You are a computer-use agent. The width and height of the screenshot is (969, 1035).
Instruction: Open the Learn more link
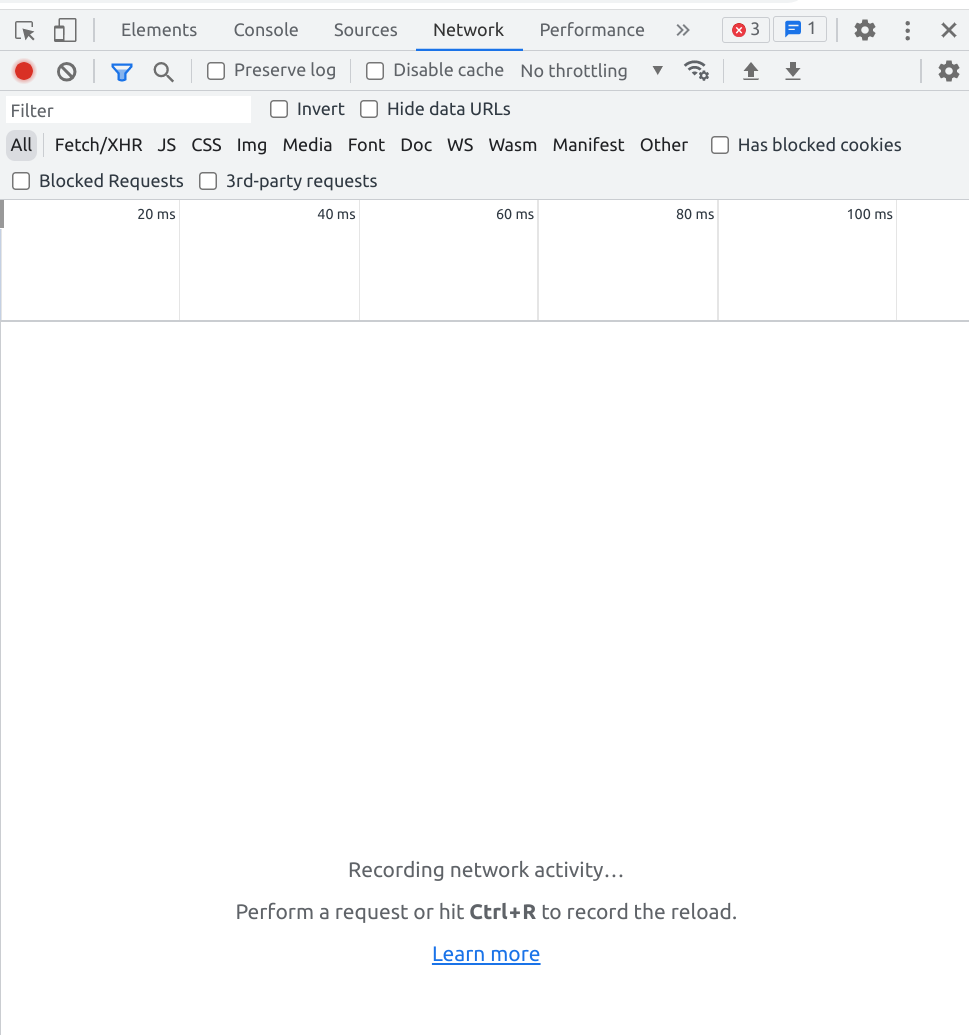[485, 953]
